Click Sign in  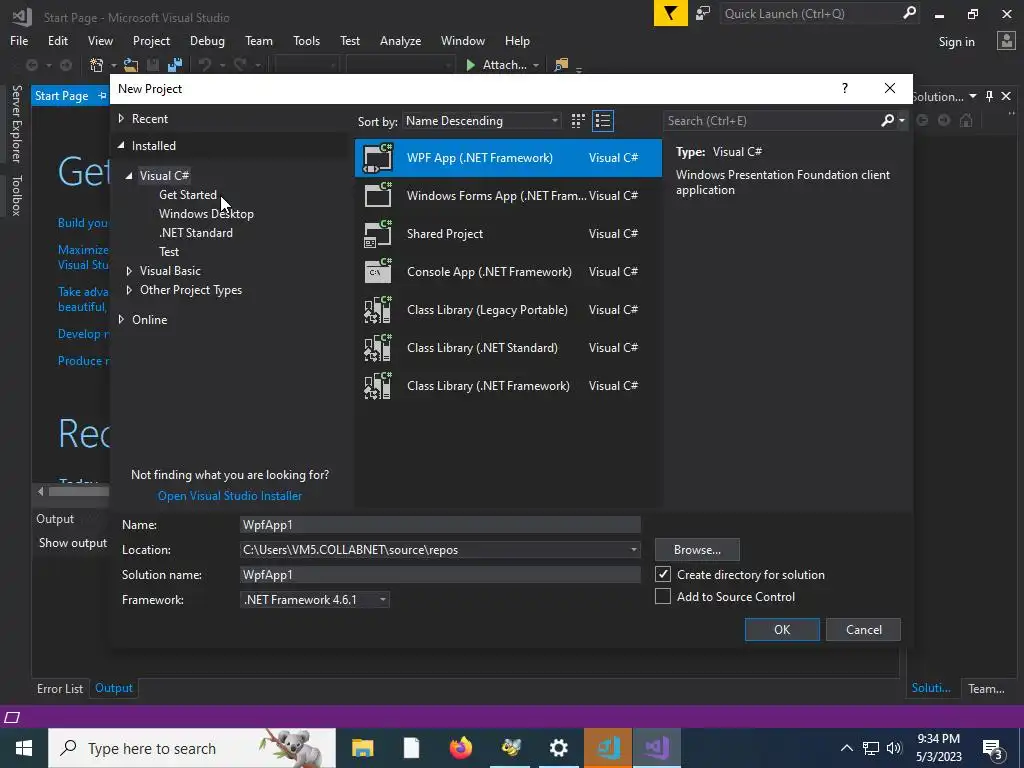[956, 42]
